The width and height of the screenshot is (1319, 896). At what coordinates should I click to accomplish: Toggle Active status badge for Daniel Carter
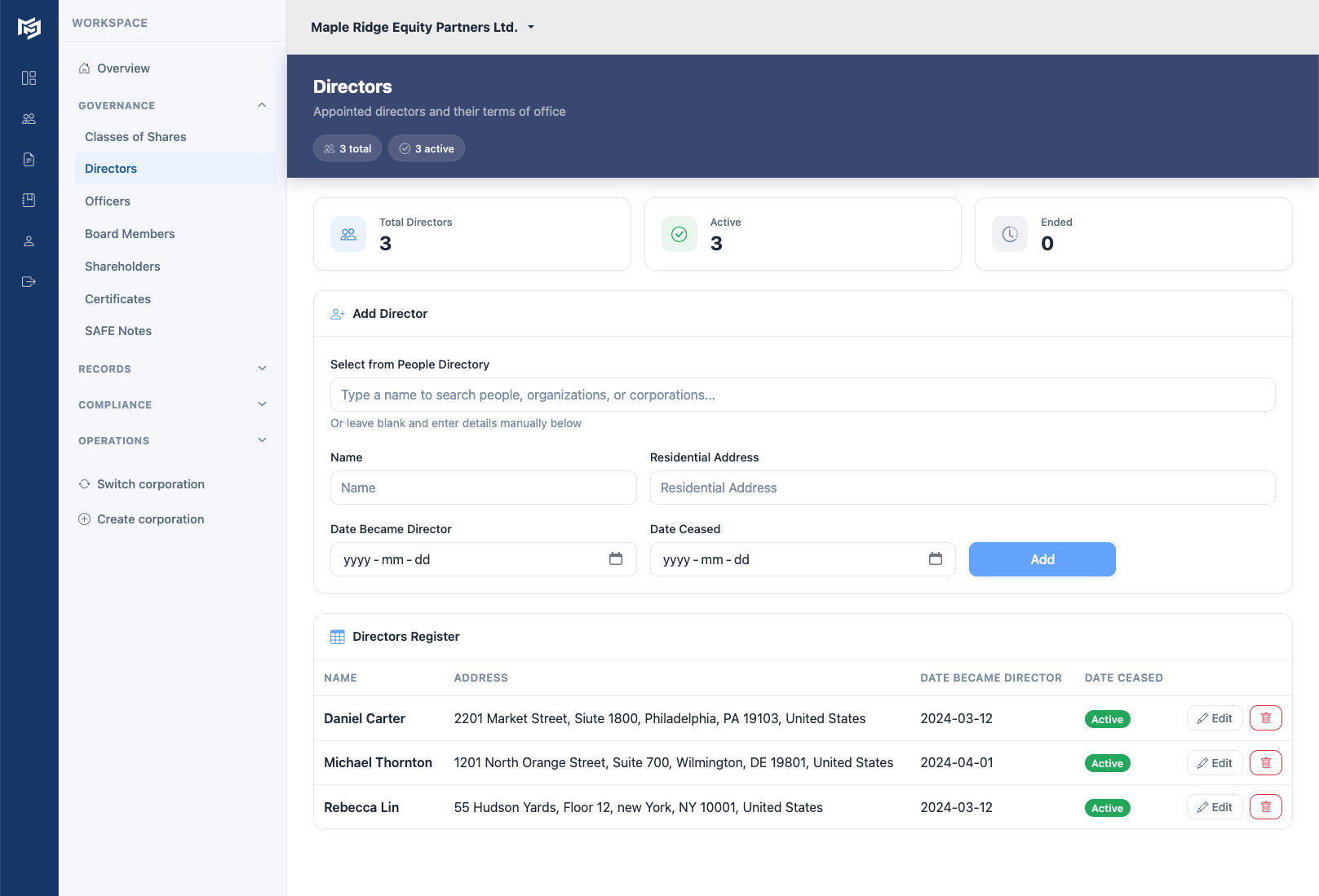pyautogui.click(x=1107, y=719)
